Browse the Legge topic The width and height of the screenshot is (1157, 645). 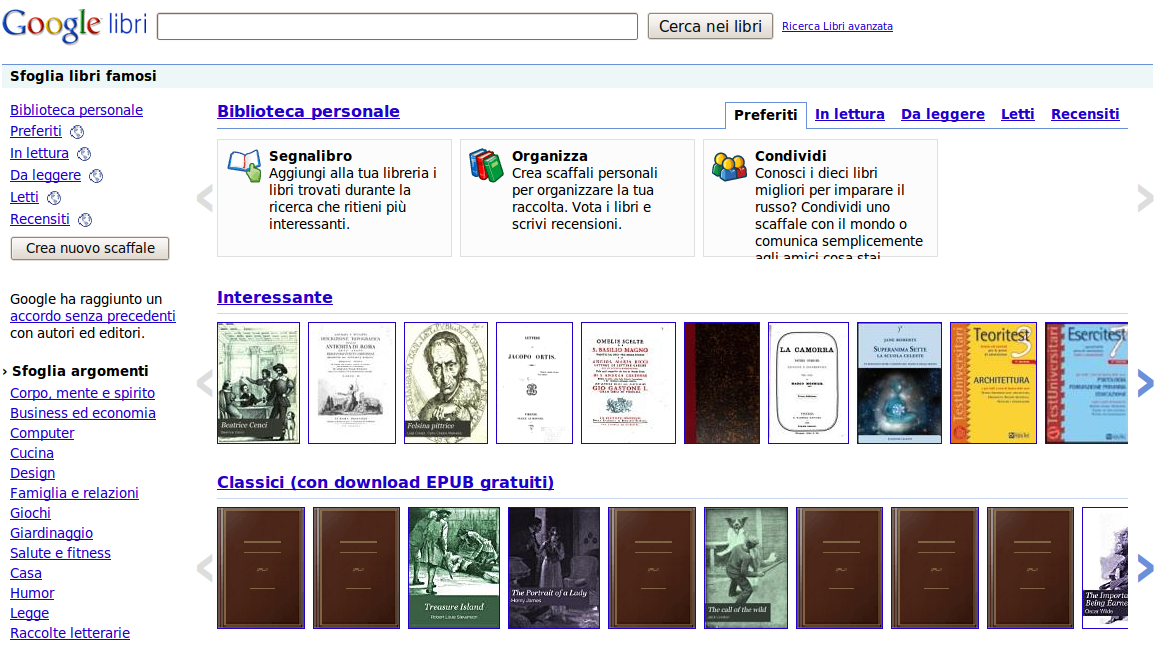[x=30, y=613]
